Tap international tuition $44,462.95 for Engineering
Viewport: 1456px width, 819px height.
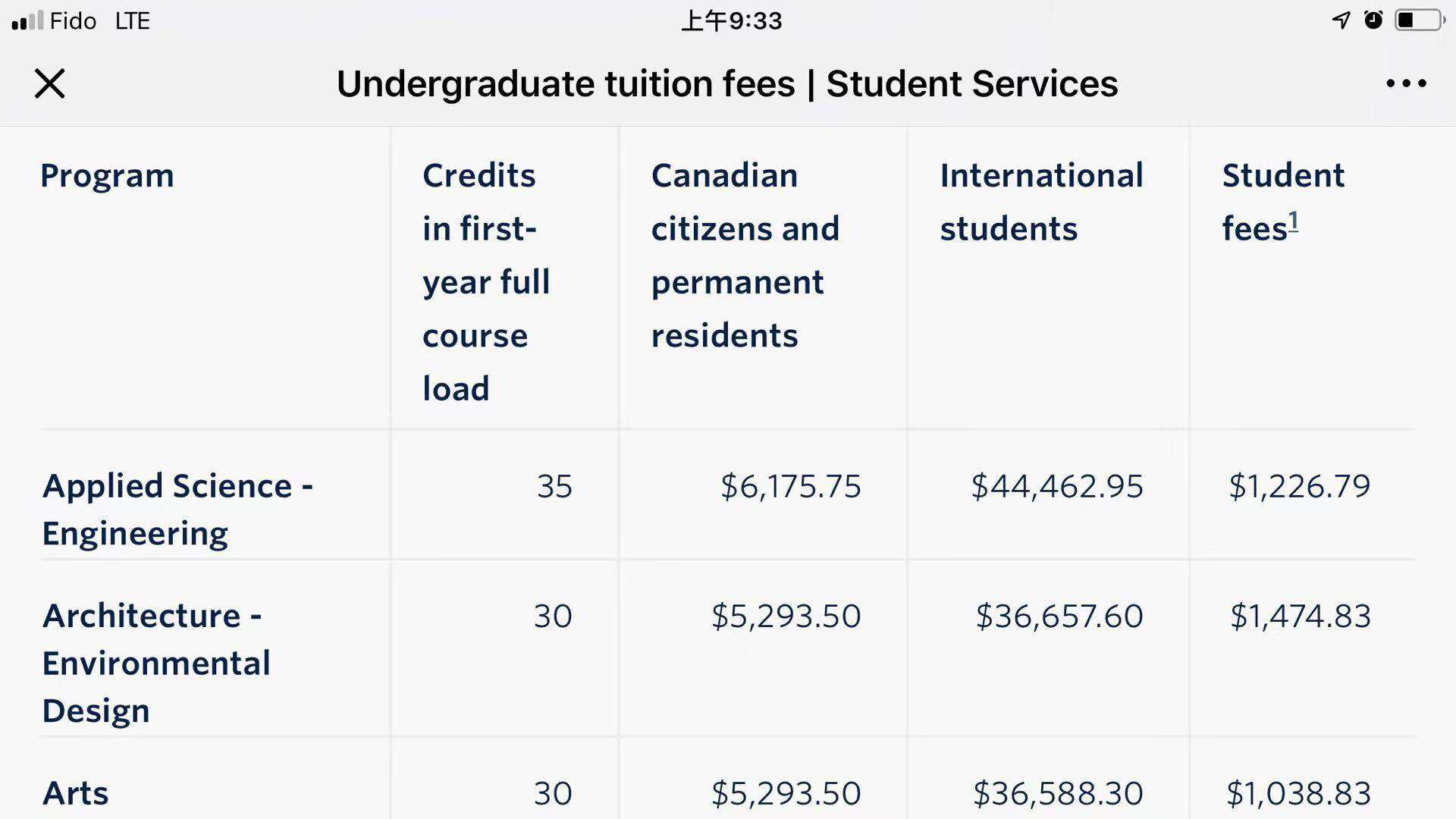click(x=1056, y=486)
